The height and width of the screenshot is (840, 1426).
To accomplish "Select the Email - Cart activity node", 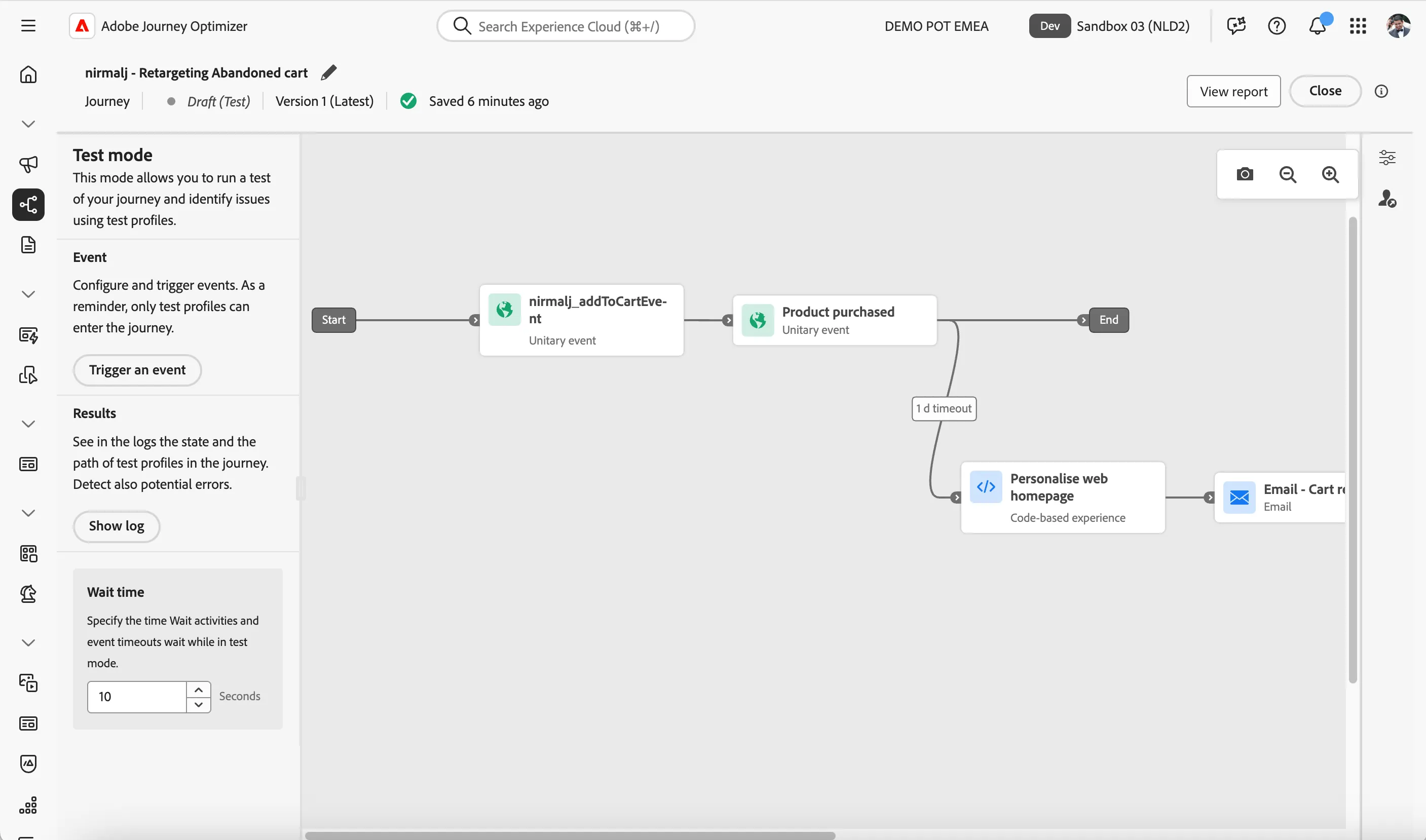I will [1280, 497].
